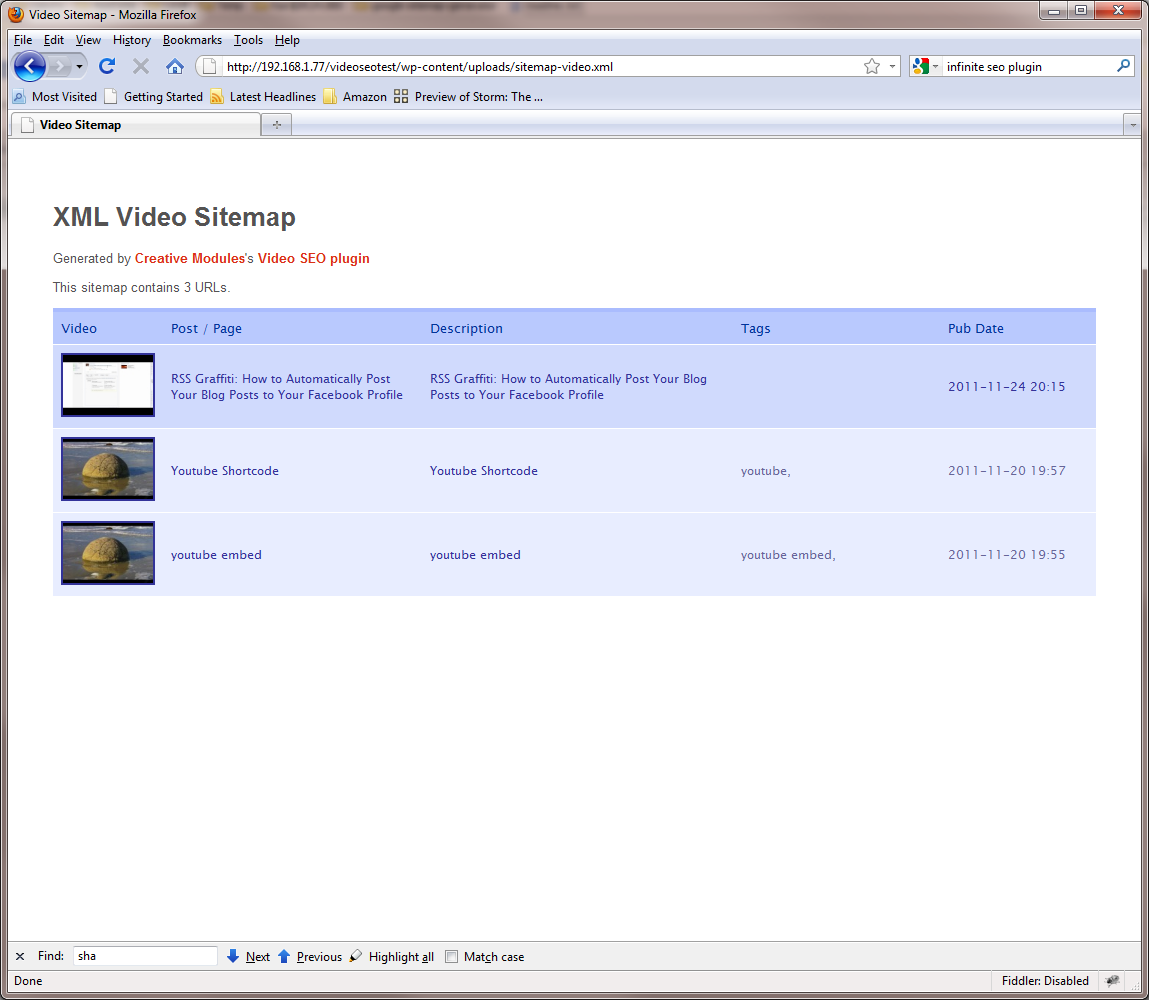
Task: Find the Previous match
Action: [310, 956]
